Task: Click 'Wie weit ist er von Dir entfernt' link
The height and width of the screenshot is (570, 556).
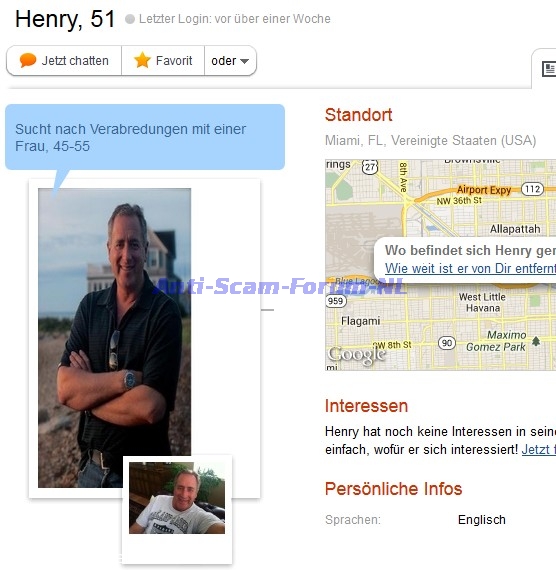Action: click(x=470, y=268)
